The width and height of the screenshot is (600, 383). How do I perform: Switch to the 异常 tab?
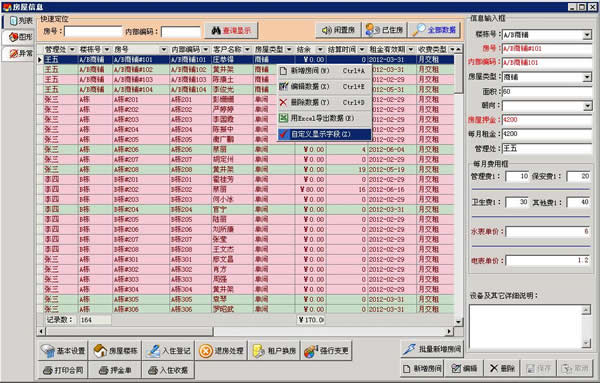[19, 53]
